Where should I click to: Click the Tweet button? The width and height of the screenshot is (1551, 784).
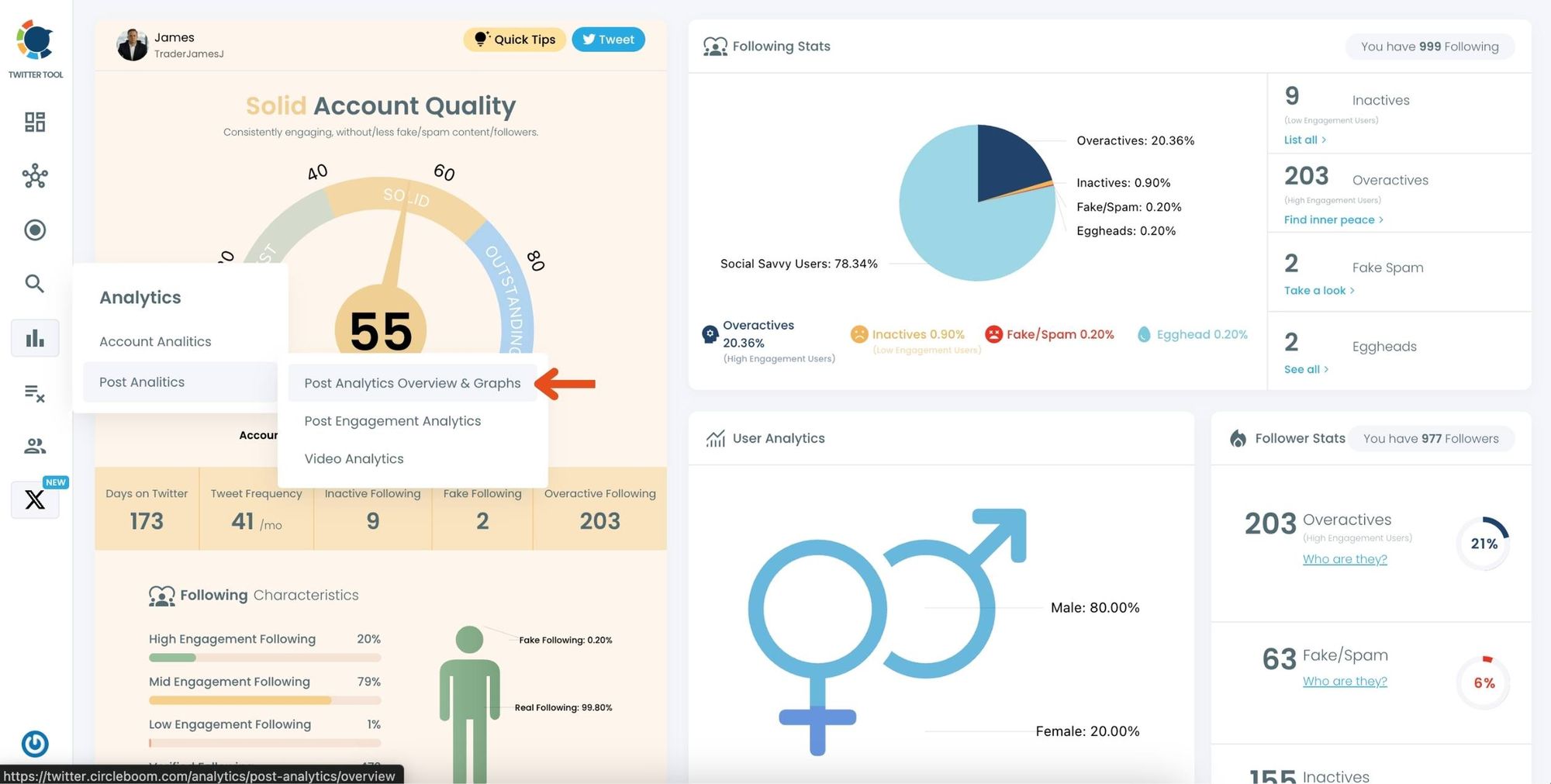coord(608,39)
